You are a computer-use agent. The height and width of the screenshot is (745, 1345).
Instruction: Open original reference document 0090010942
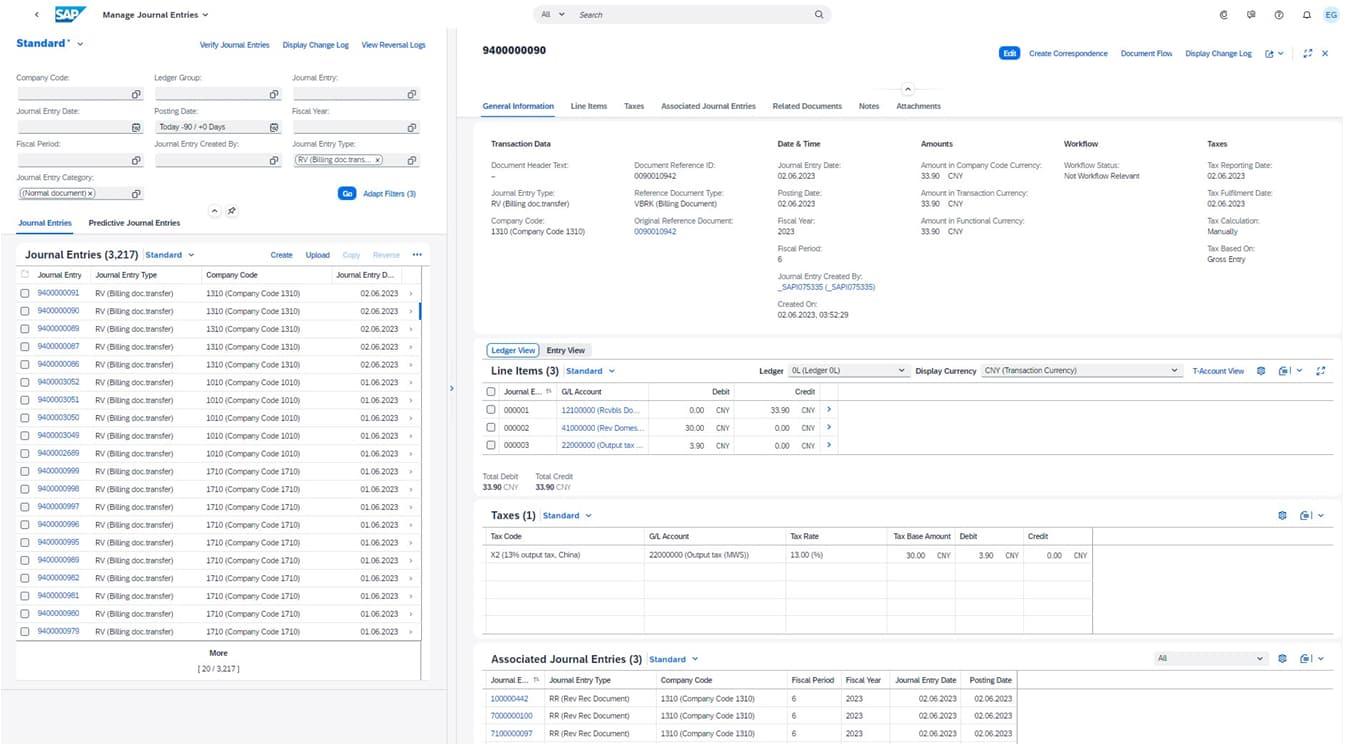point(655,232)
